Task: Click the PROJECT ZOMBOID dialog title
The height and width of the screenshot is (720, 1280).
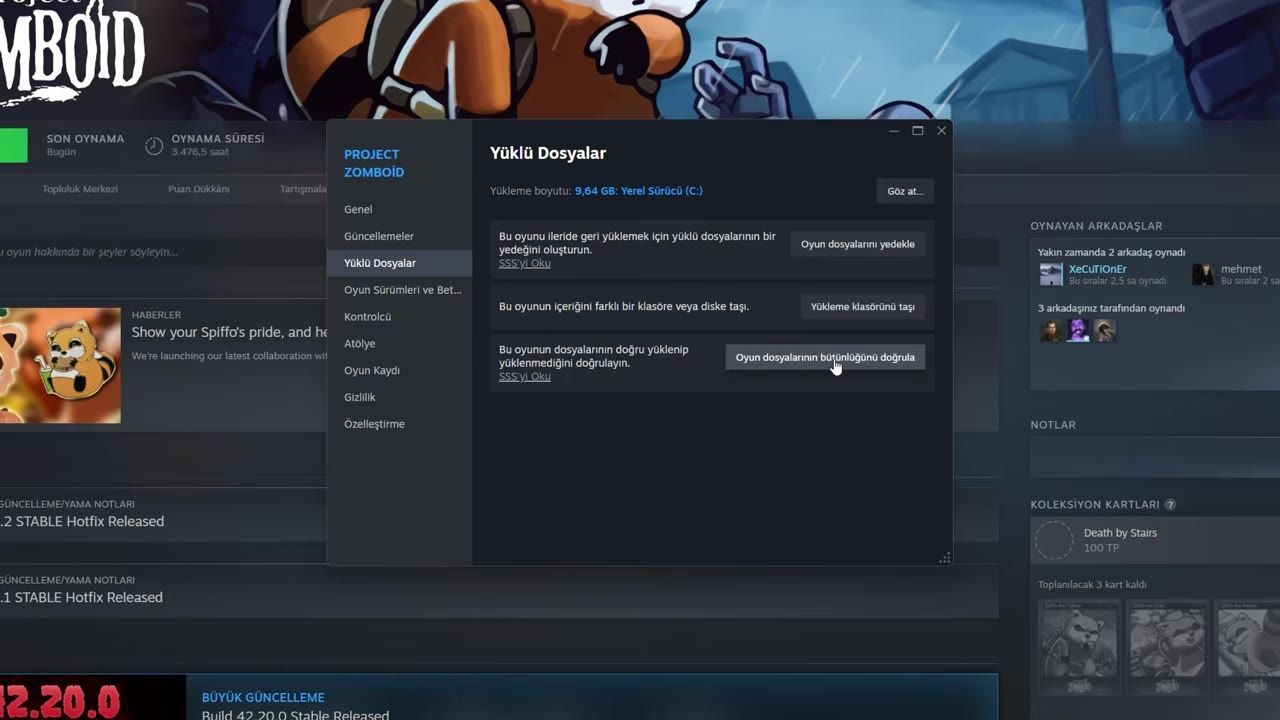Action: pyautogui.click(x=374, y=163)
